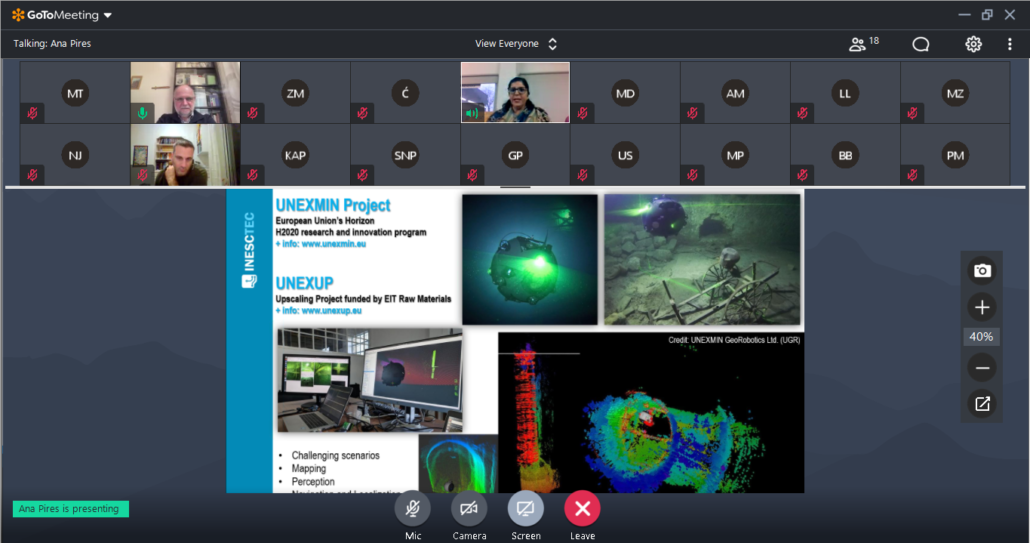Select MT participant tile

pyautogui.click(x=75, y=93)
